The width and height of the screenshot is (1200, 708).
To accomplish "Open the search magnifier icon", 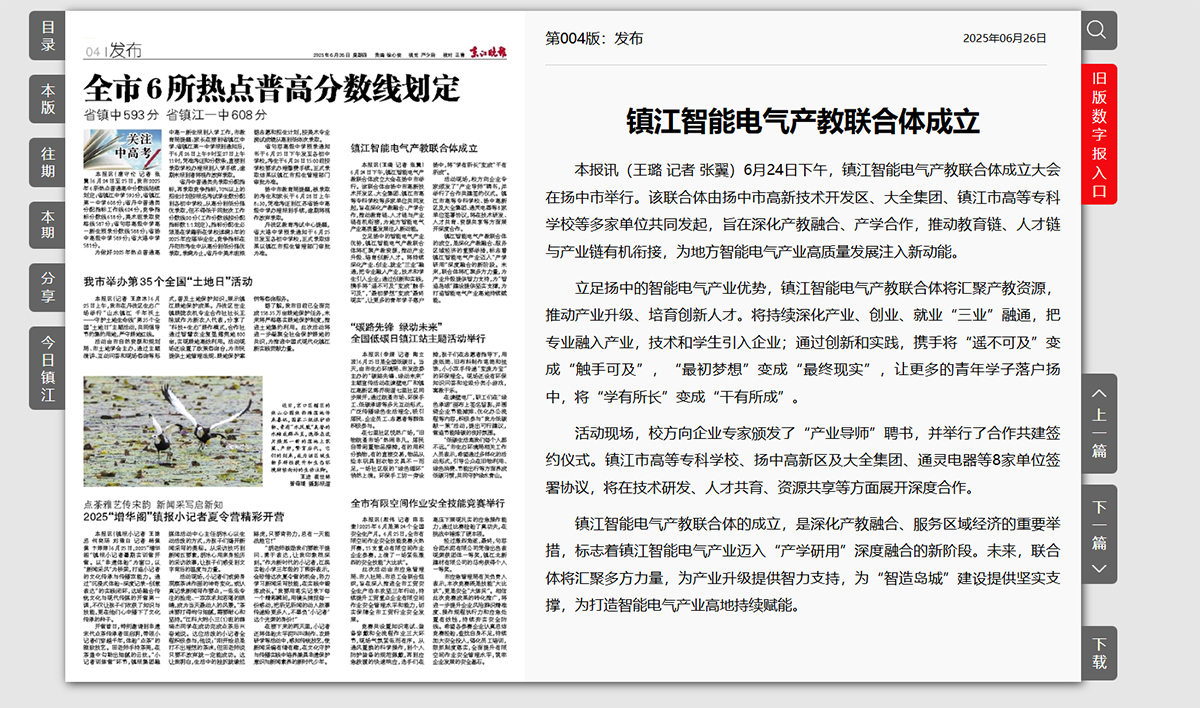I will (1099, 30).
